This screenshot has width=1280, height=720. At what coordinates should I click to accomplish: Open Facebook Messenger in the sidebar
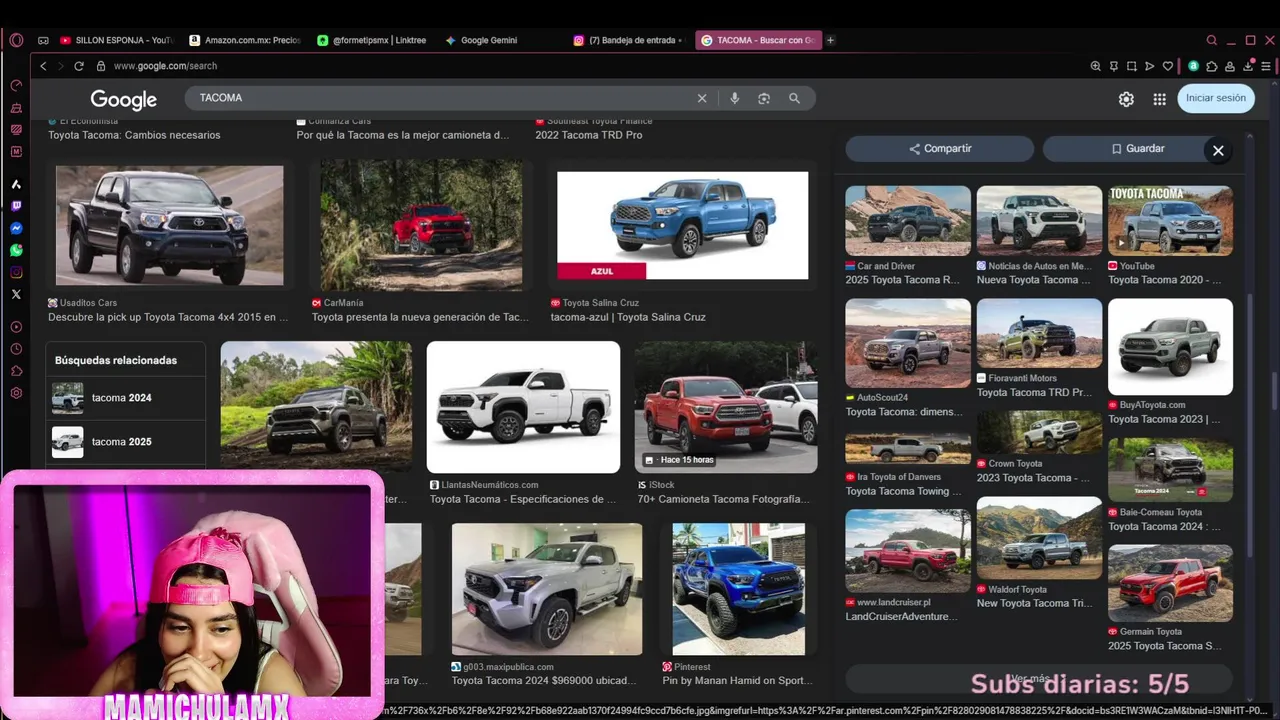pos(16,228)
